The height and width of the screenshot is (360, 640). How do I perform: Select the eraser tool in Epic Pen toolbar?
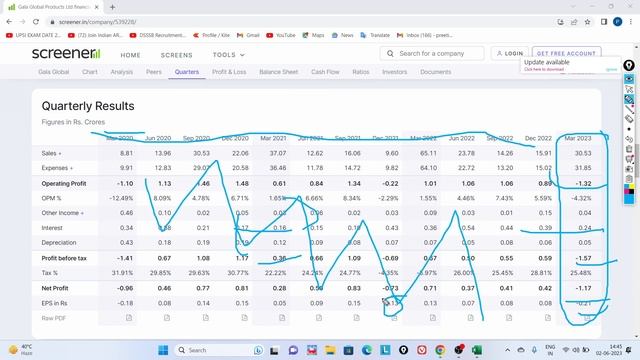tap(629, 119)
